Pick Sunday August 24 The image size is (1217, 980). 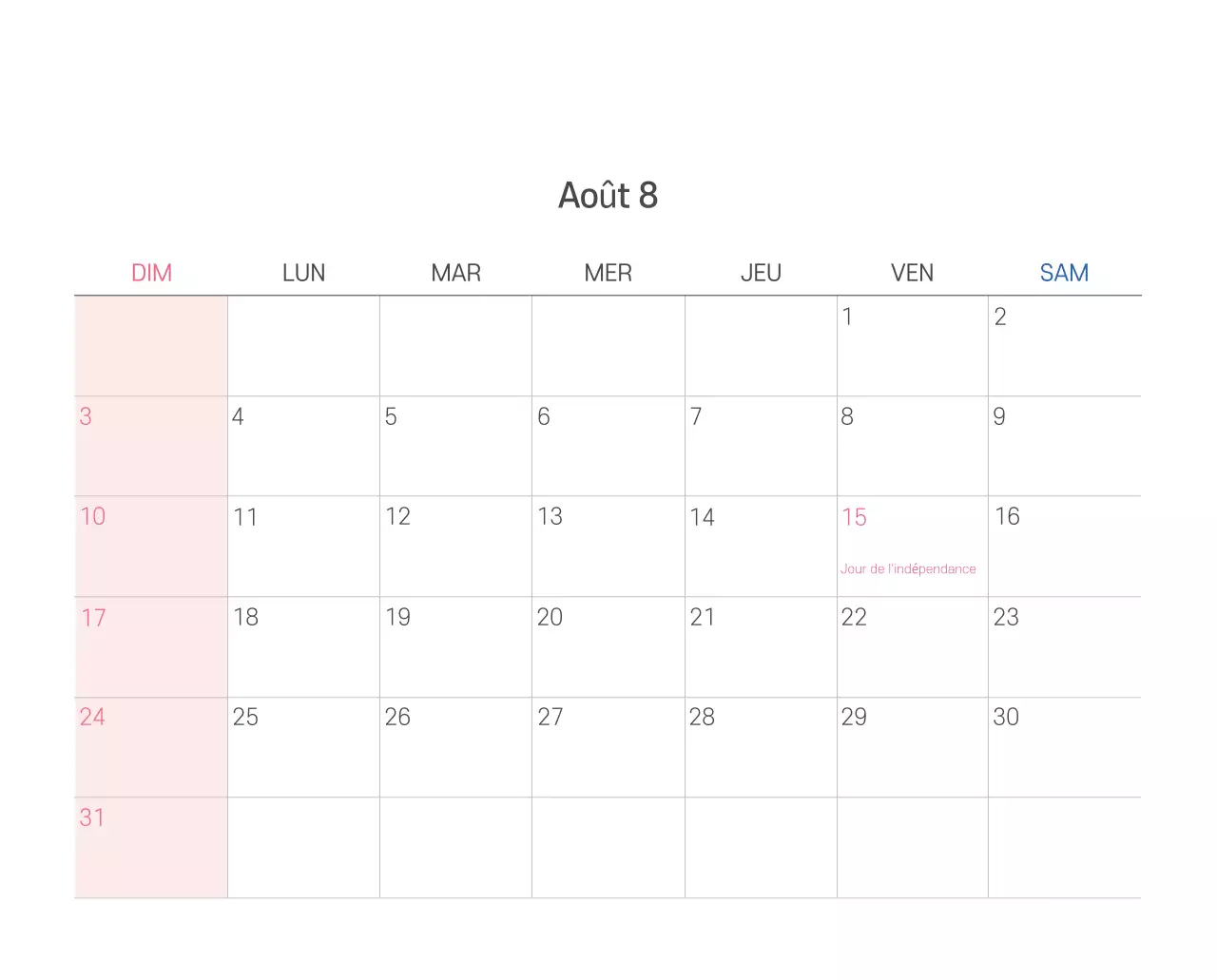point(151,746)
